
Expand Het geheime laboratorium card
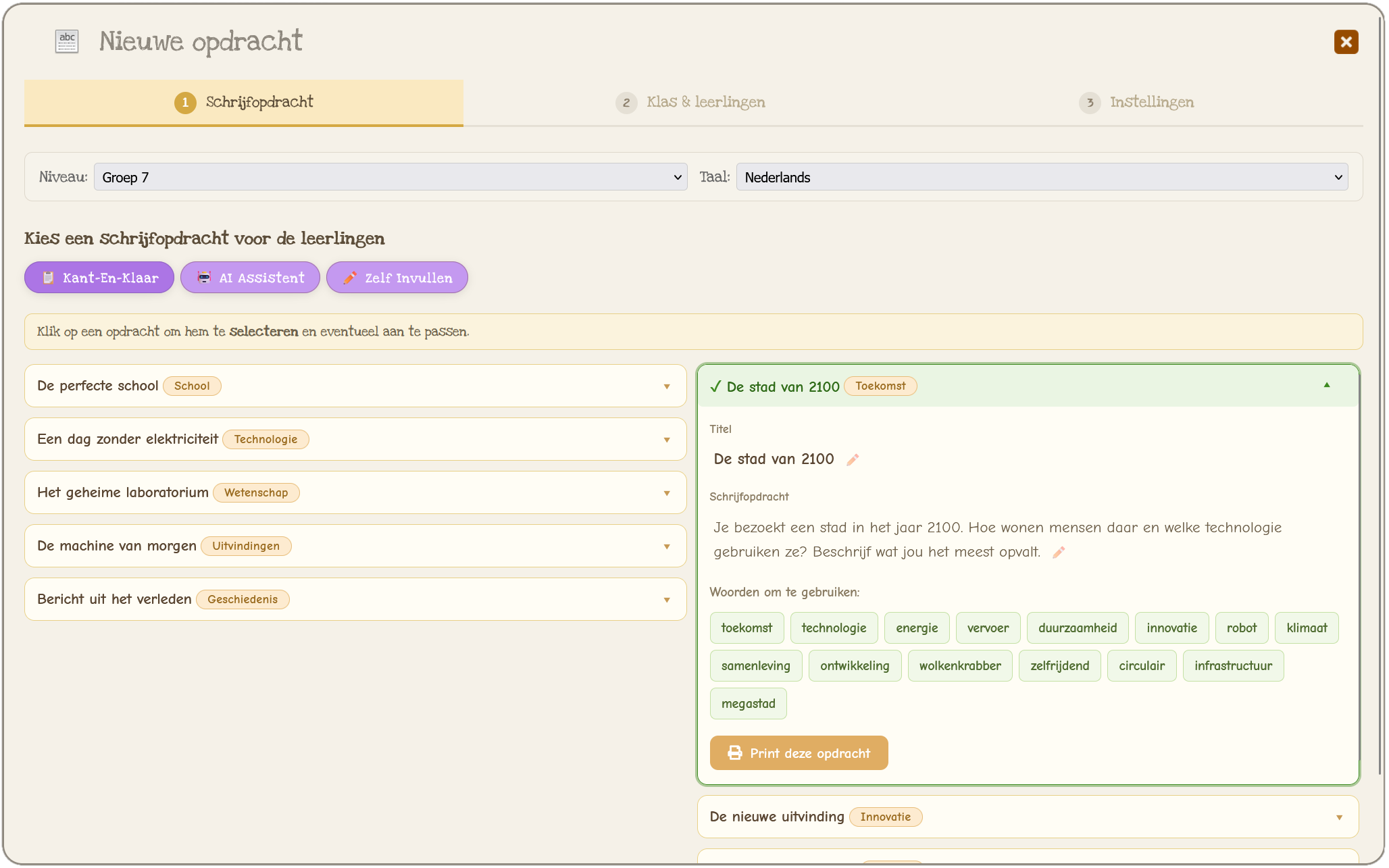pyautogui.click(x=355, y=492)
